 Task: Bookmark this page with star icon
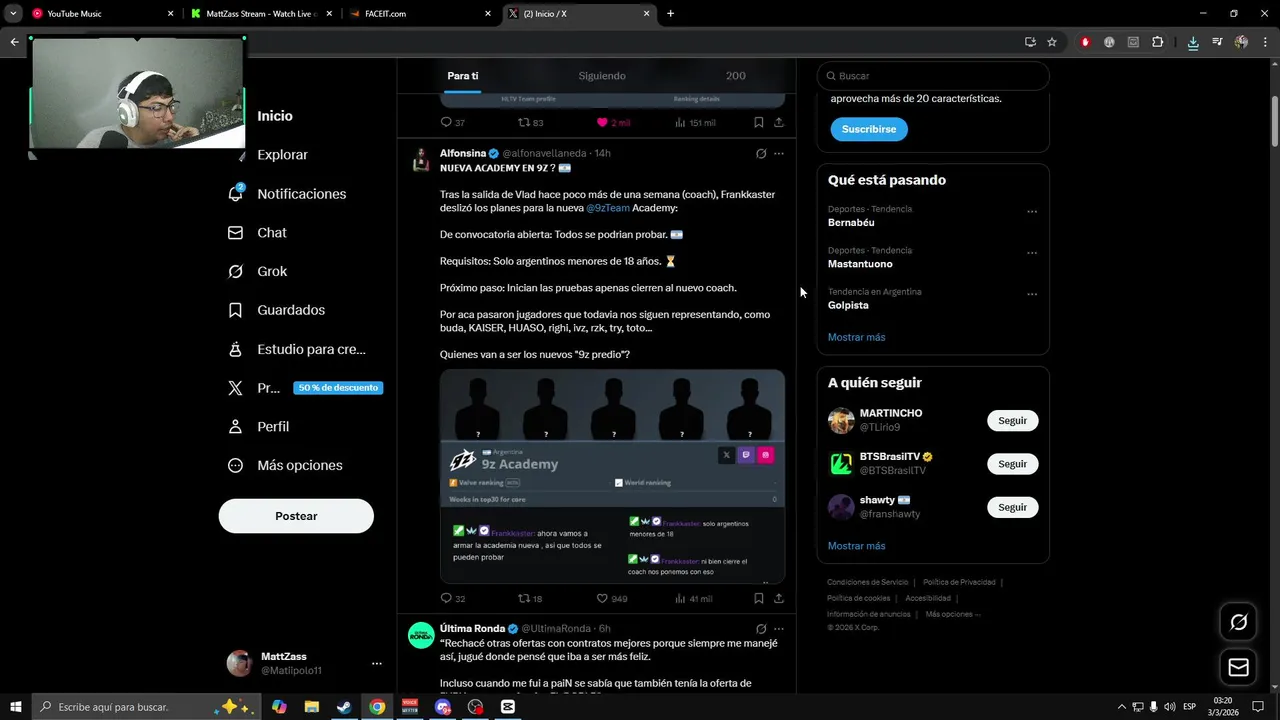(x=1052, y=42)
